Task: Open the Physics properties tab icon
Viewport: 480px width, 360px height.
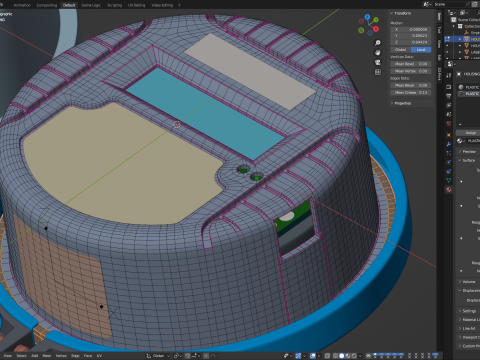Action: 449,162
